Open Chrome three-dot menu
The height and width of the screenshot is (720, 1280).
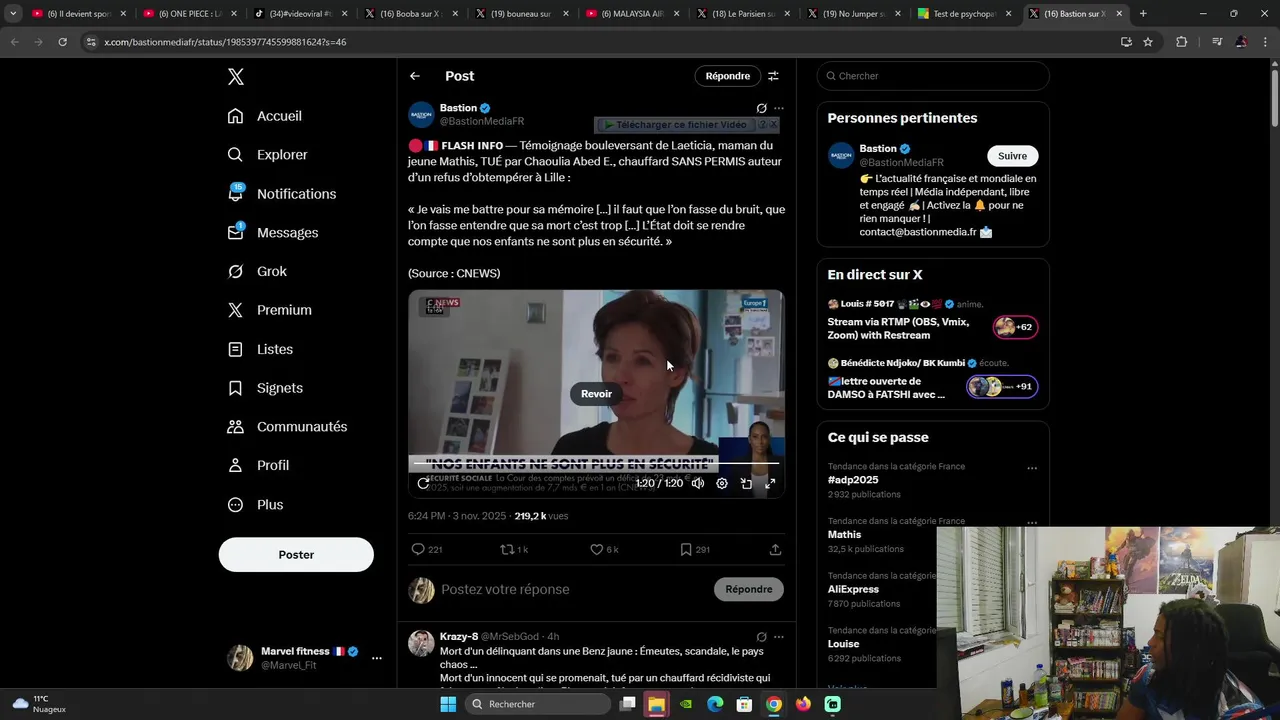1265,42
